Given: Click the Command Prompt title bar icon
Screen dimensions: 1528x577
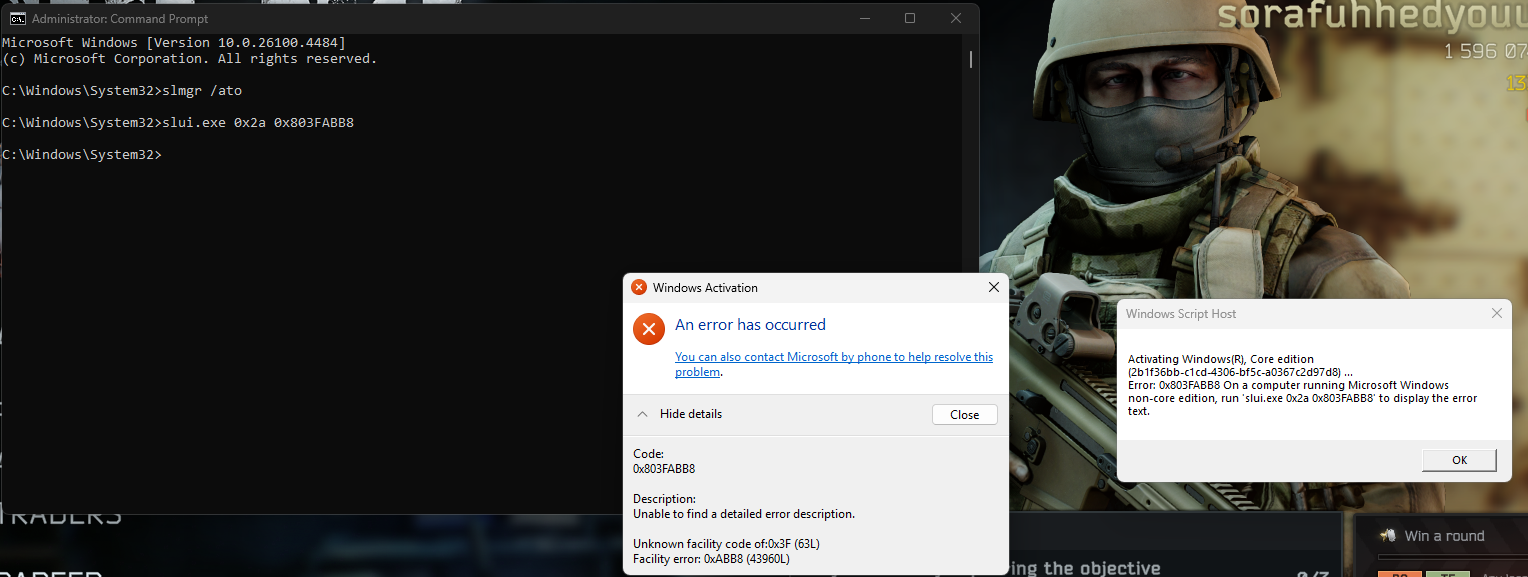Looking at the screenshot, I should click(x=17, y=18).
